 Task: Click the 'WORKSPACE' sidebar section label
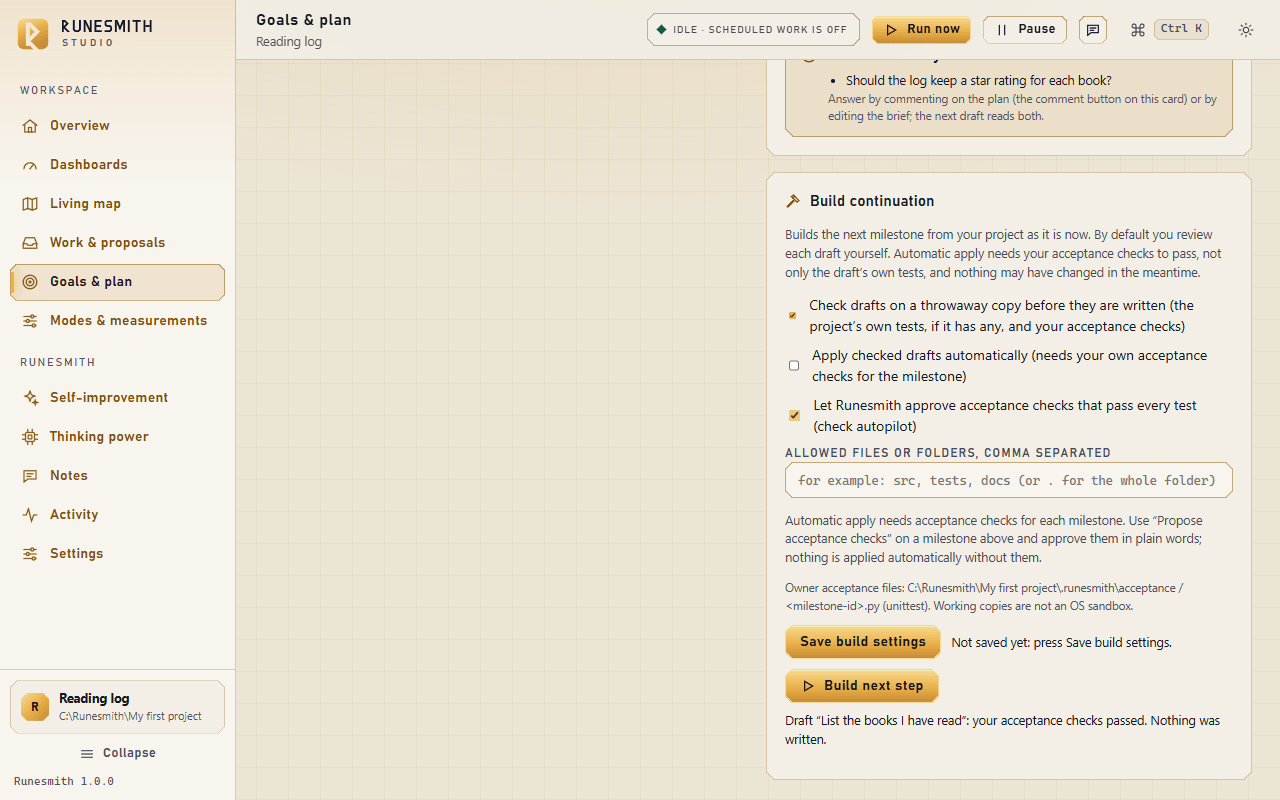pos(59,90)
